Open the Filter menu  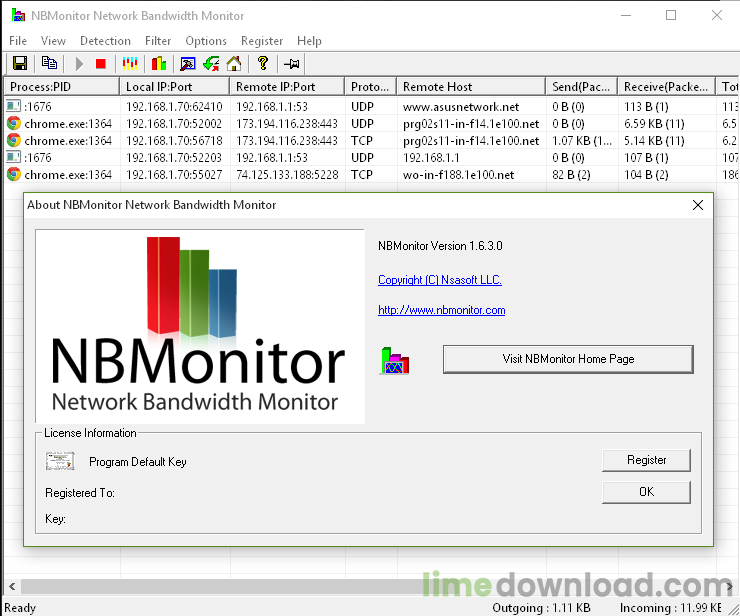tap(158, 41)
